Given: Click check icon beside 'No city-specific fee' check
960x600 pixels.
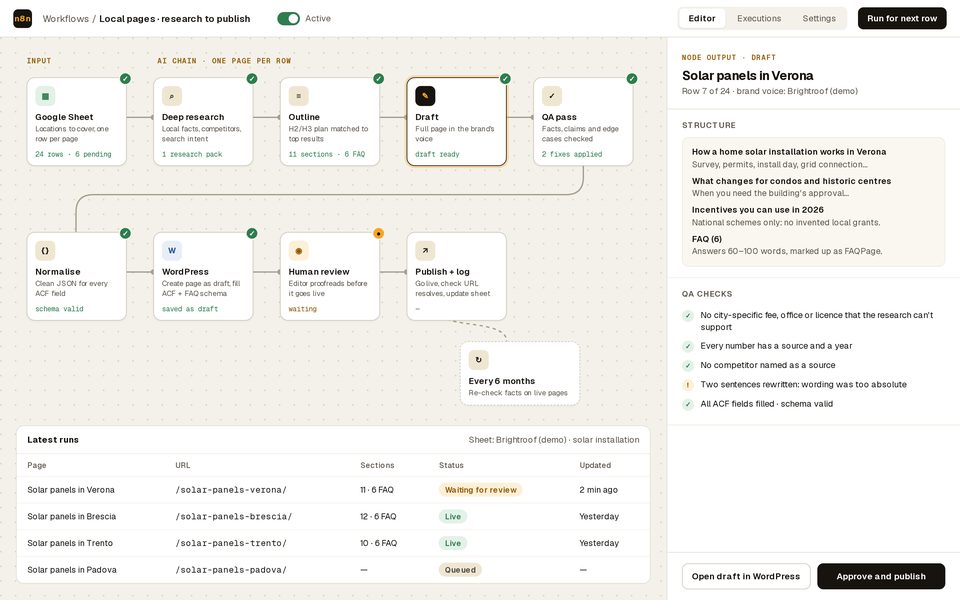Looking at the screenshot, I should point(688,316).
